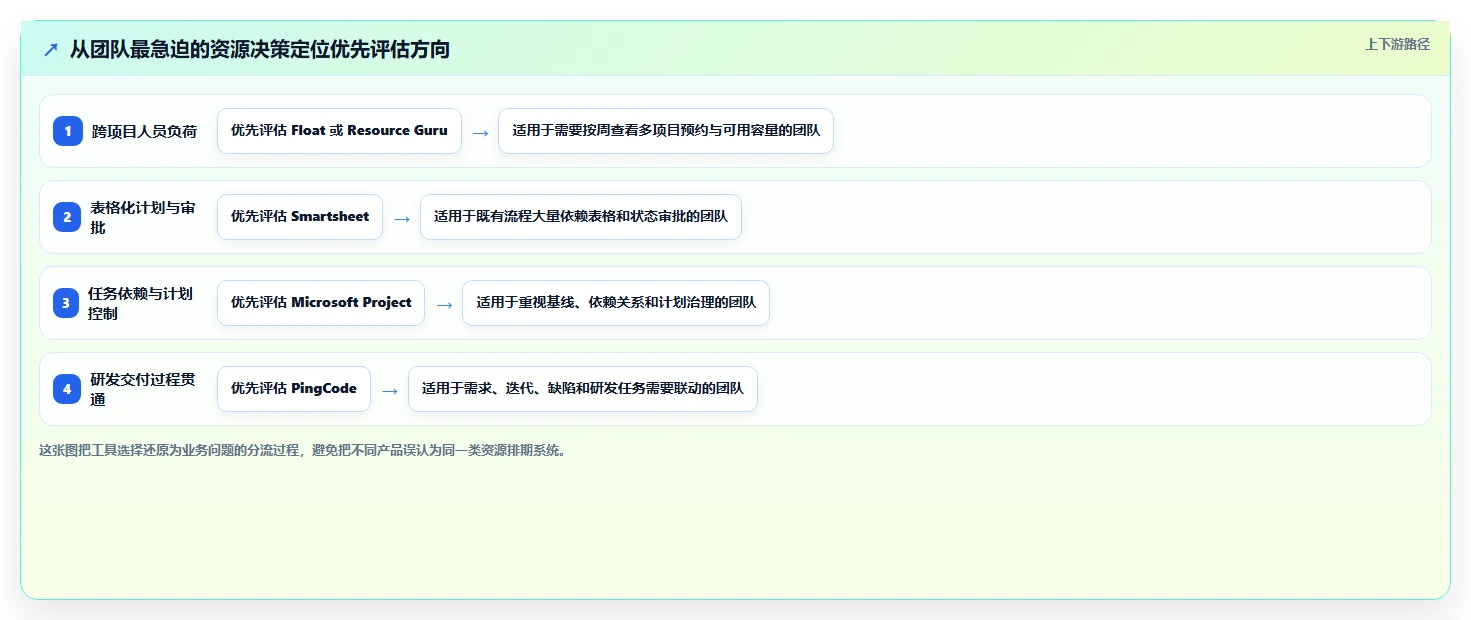Click the 任务依赖与计划控制 label
Image resolution: width=1471 pixels, height=620 pixels.
click(141, 303)
